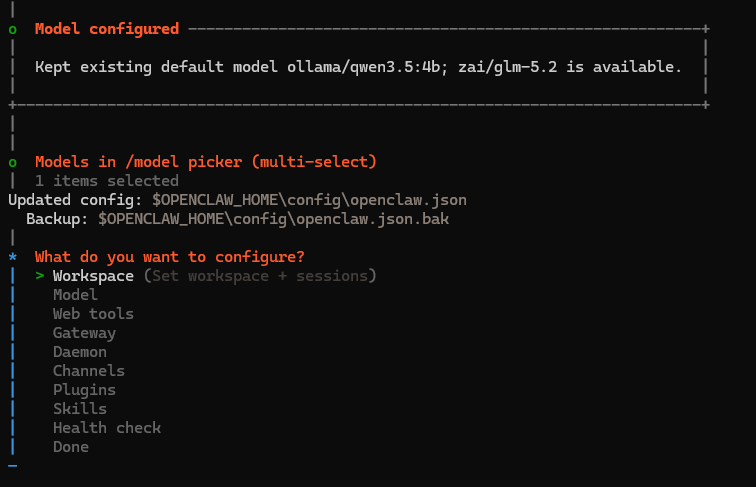Click the Set workspace + sessions hint
The width and height of the screenshot is (756, 487).
260,276
